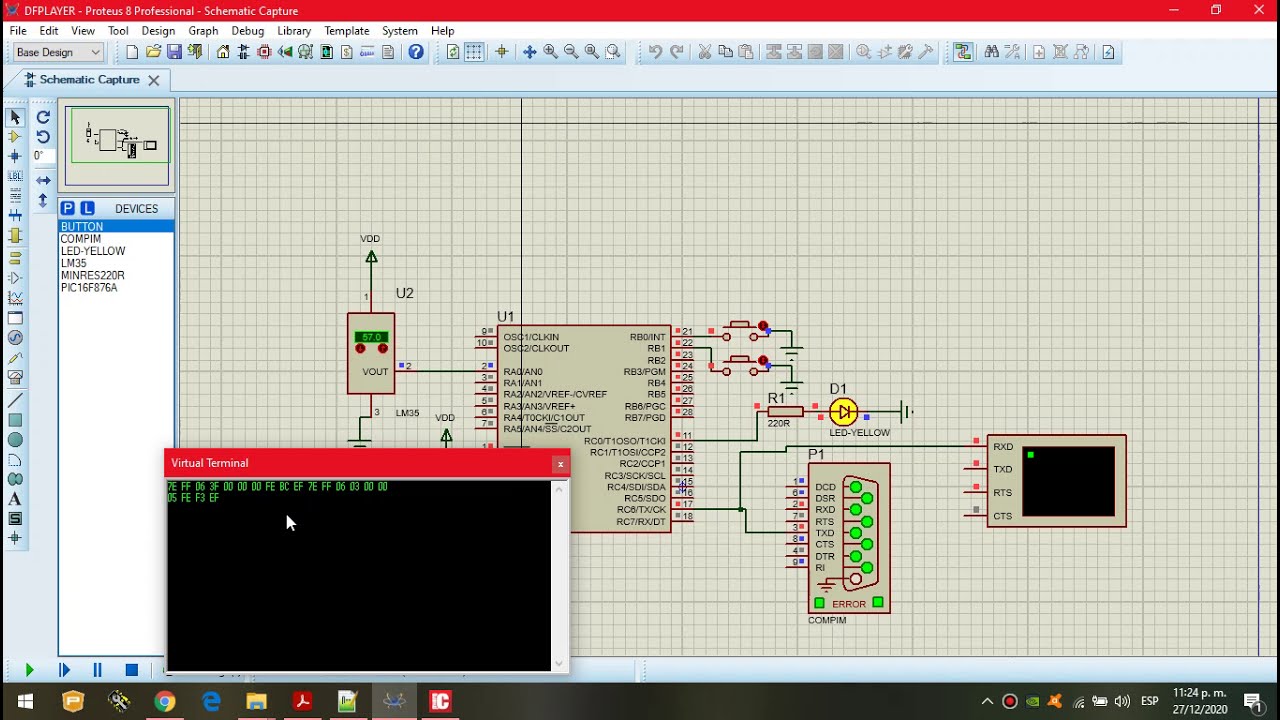
Task: Toggle the wire autorouter toolbar button
Action: point(963,52)
